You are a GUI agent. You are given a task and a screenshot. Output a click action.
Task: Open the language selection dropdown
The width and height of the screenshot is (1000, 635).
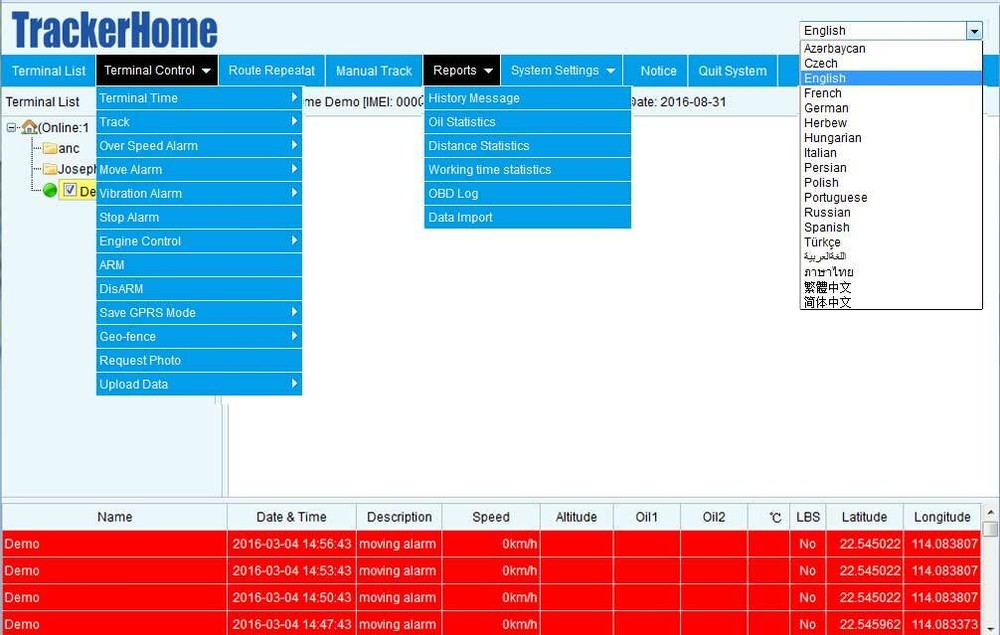tap(975, 30)
